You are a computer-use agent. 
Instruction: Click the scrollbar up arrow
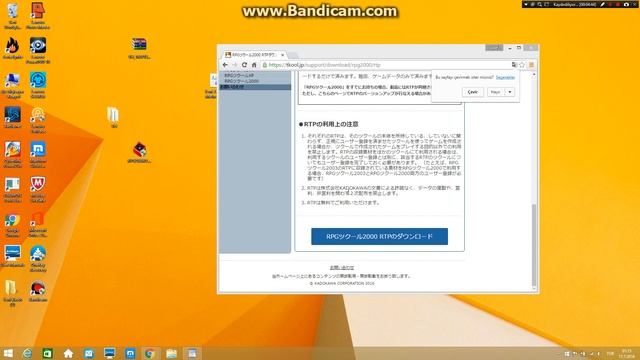point(534,75)
